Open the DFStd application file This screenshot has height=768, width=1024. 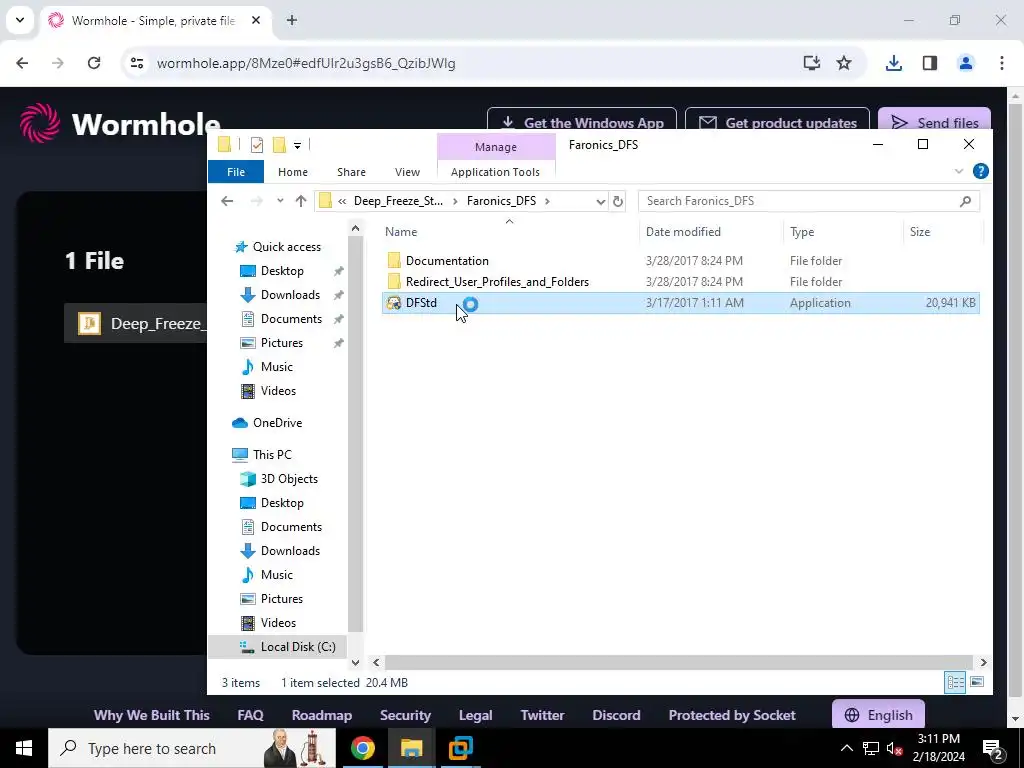click(x=421, y=303)
